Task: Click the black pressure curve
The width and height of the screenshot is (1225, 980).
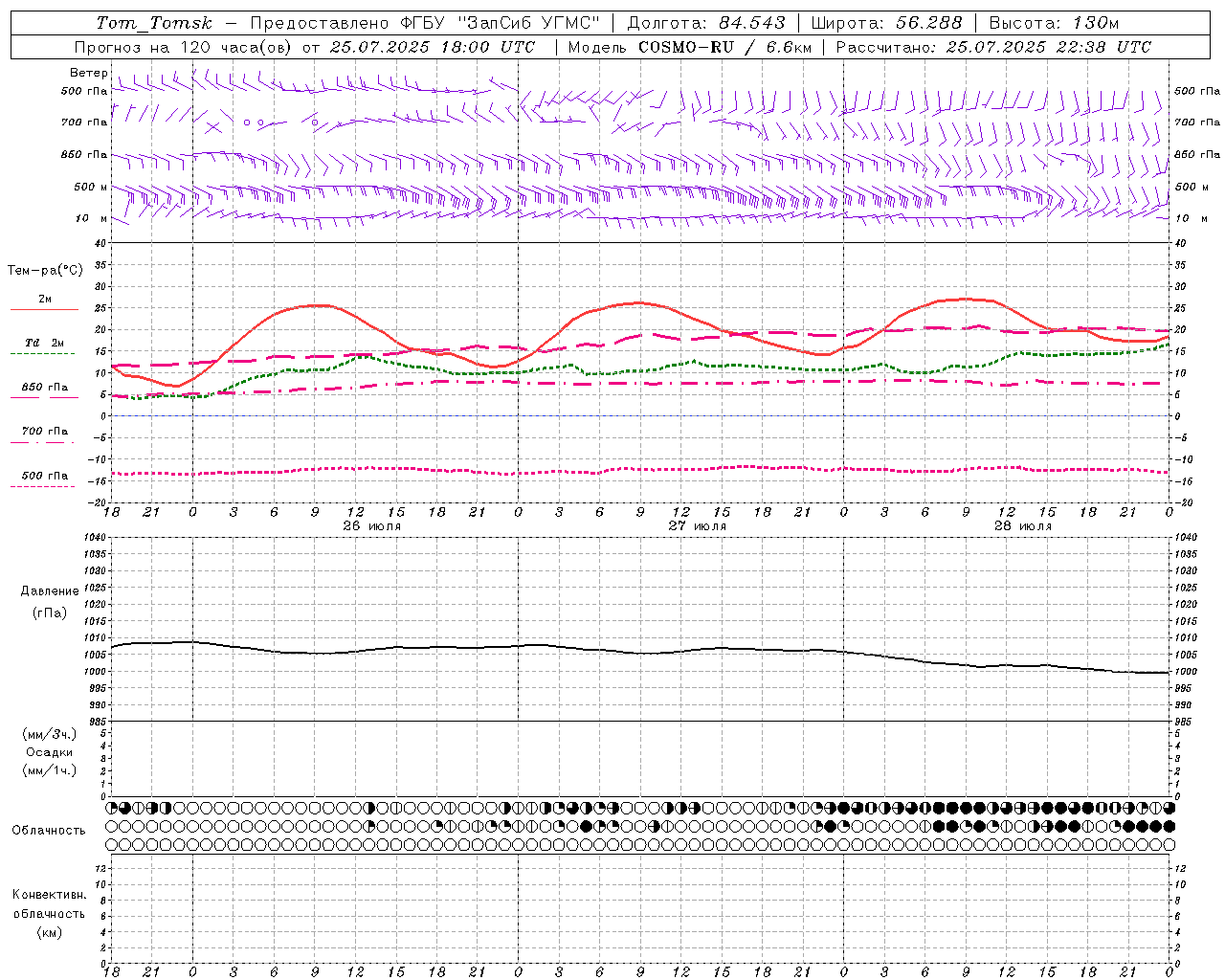Action: pos(641,654)
